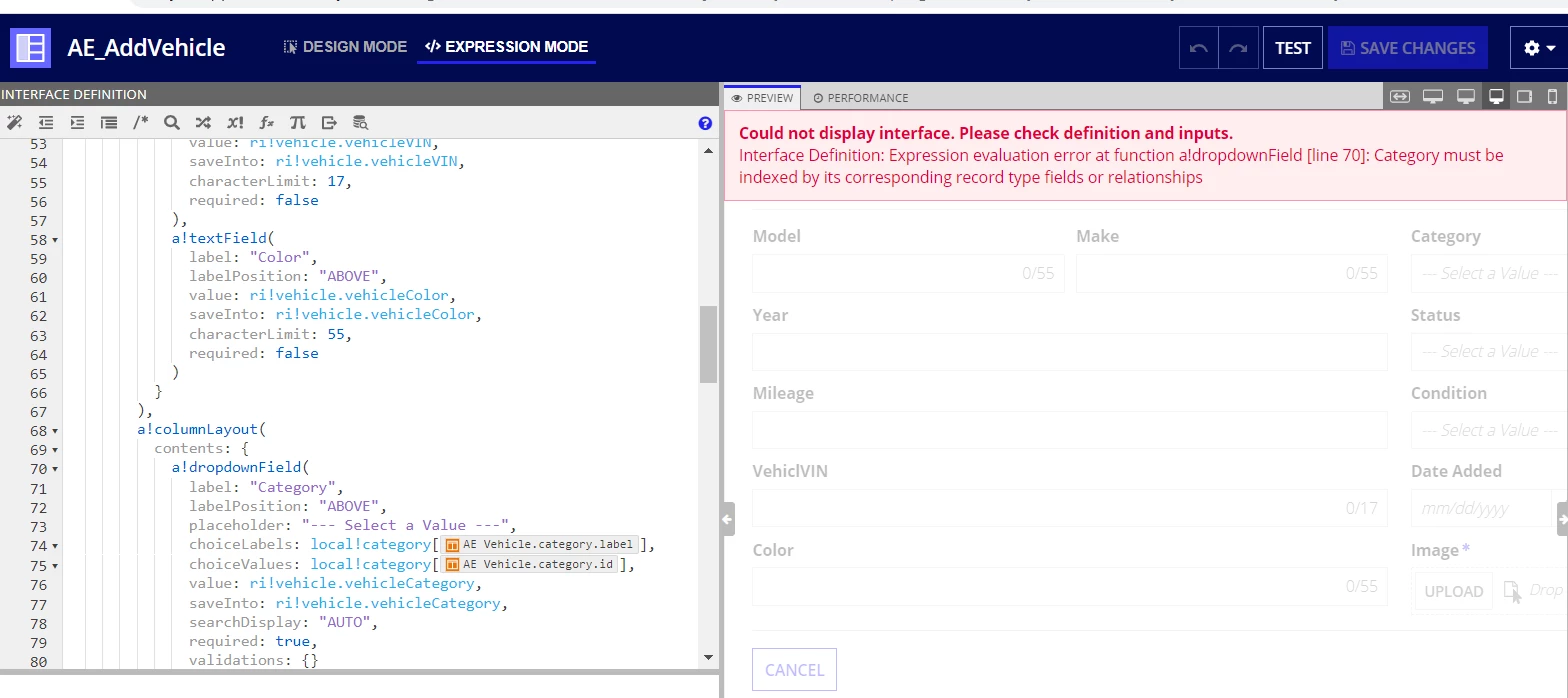Screen dimensions: 1568x698
Task: Click the code editor vertical scrollbar thumb
Action: click(x=708, y=344)
